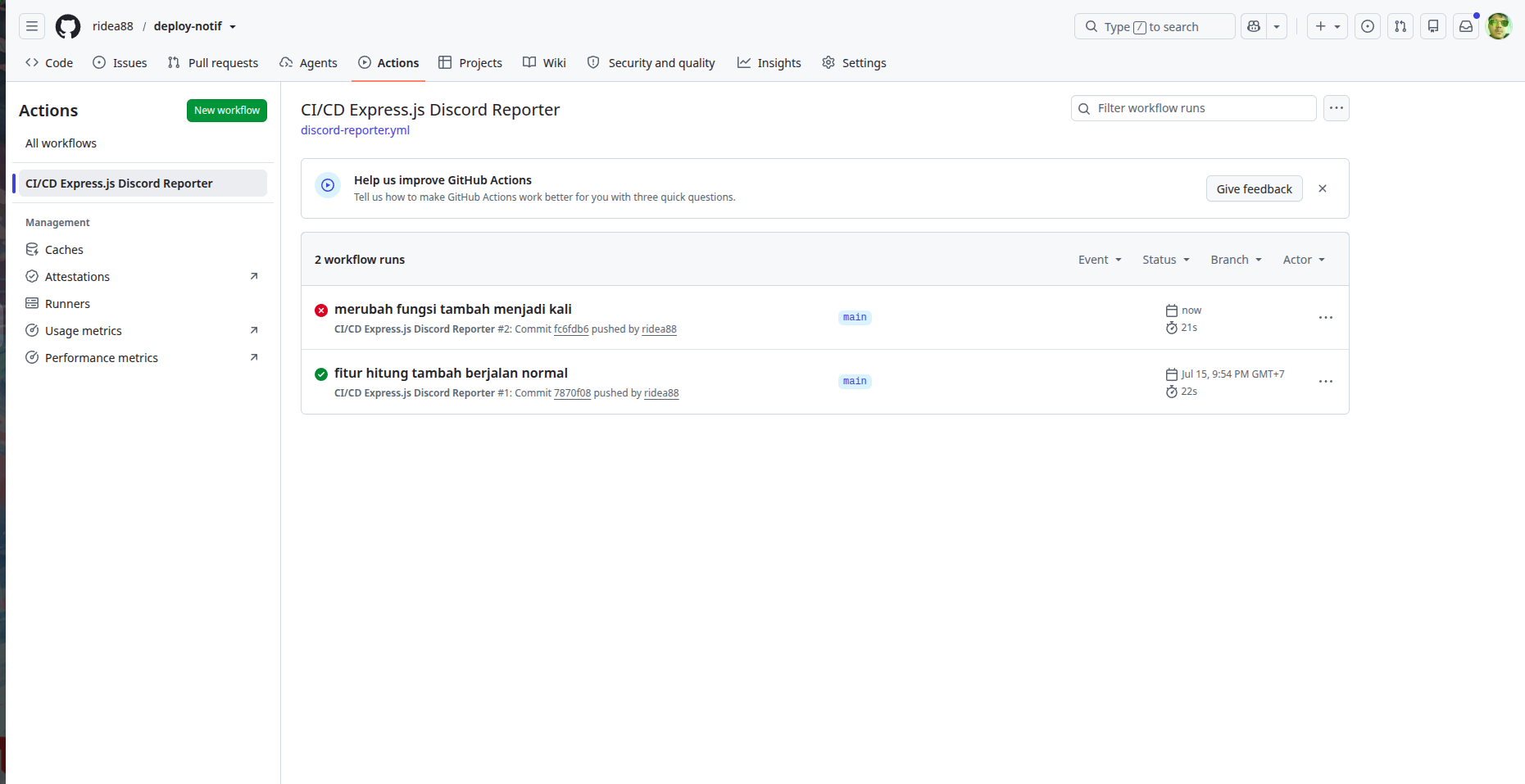Image resolution: width=1525 pixels, height=784 pixels.
Task: Open Usage metrics in sidebar
Action: point(143,331)
